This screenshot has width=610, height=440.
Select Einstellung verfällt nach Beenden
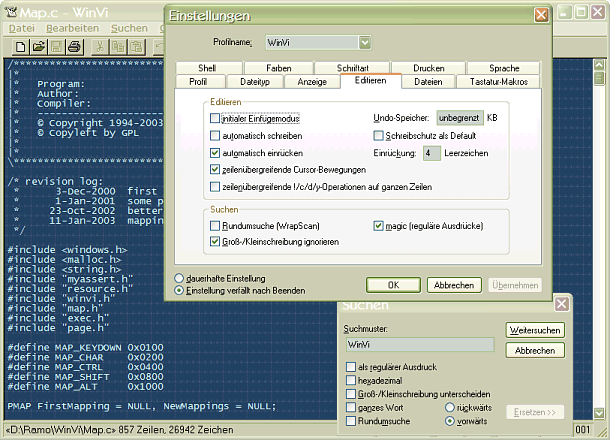pyautogui.click(x=179, y=291)
